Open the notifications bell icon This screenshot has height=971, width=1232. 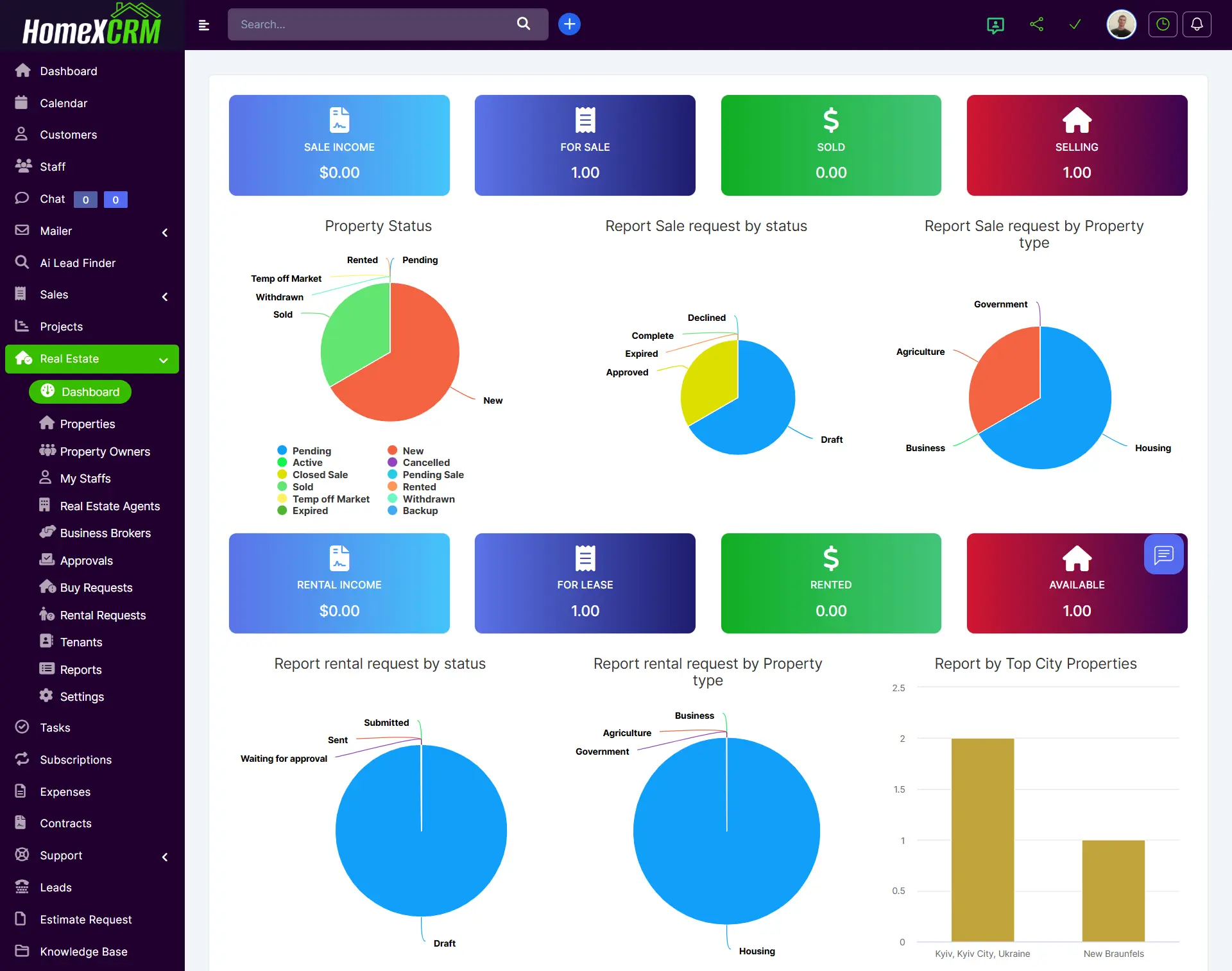point(1197,24)
